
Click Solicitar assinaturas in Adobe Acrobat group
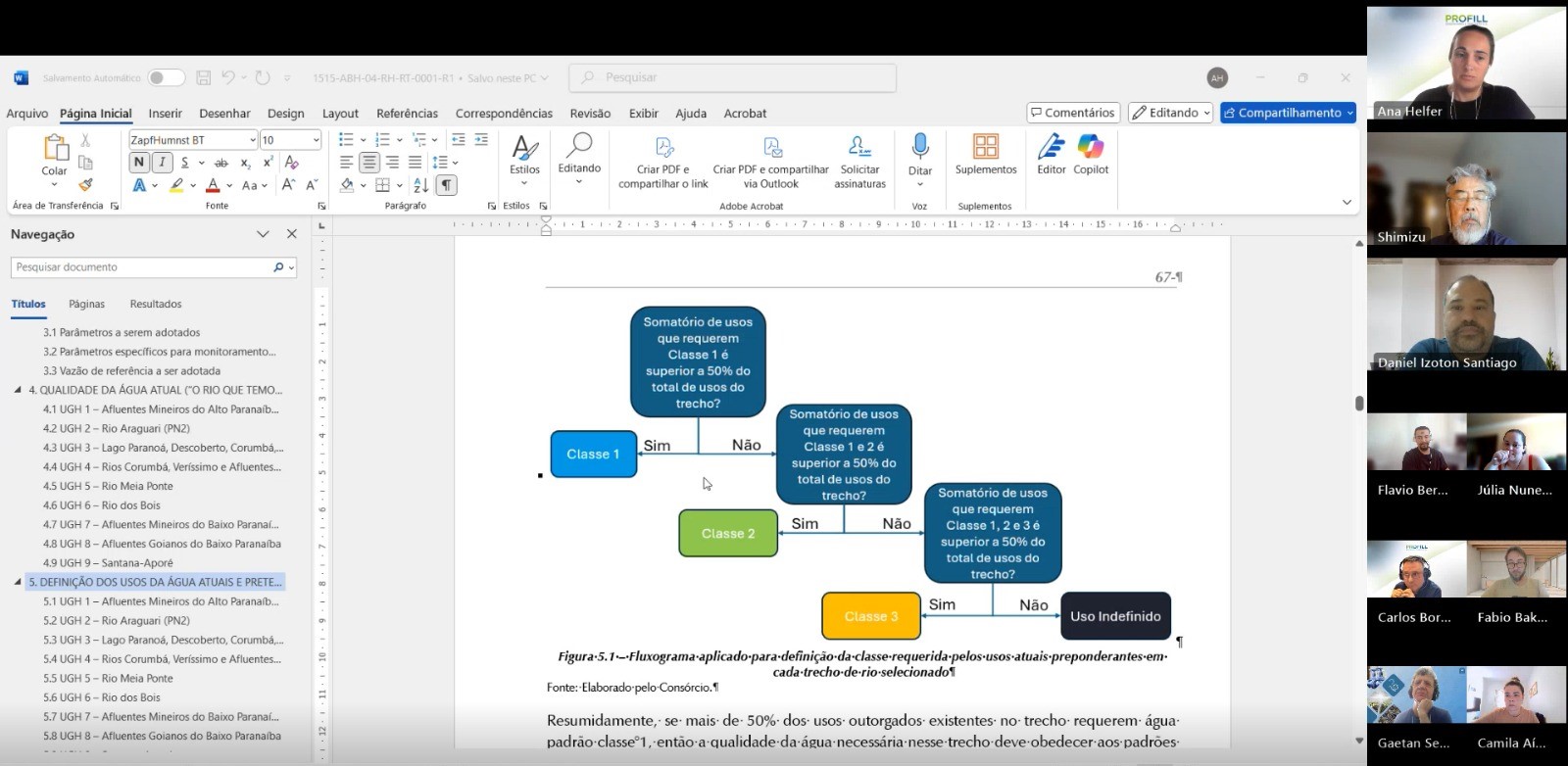tap(859, 162)
